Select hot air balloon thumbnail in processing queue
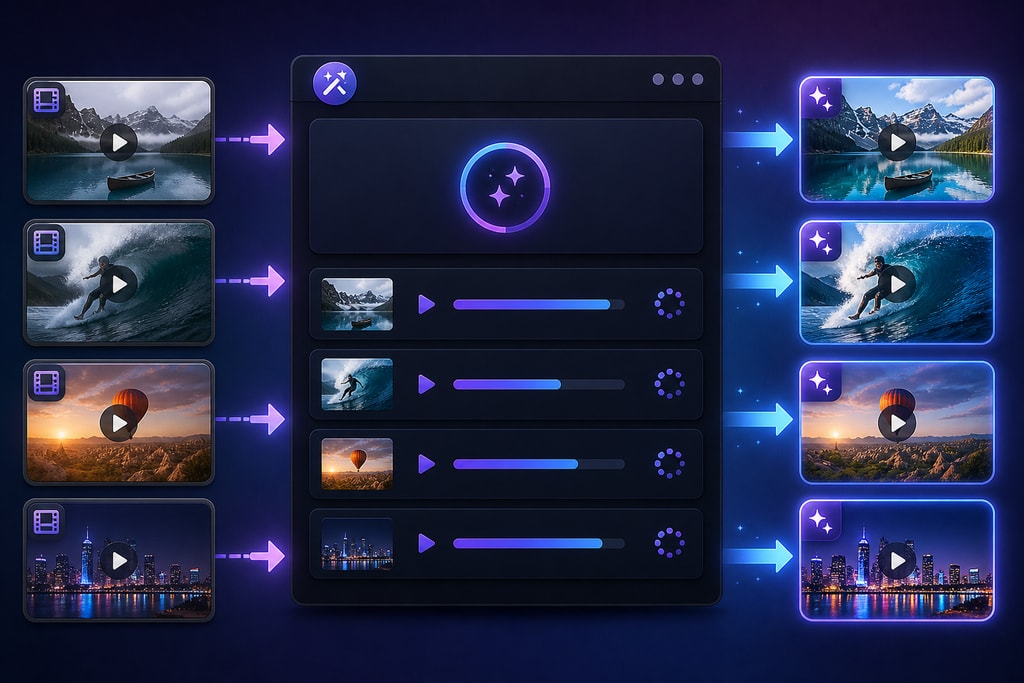 coord(357,464)
